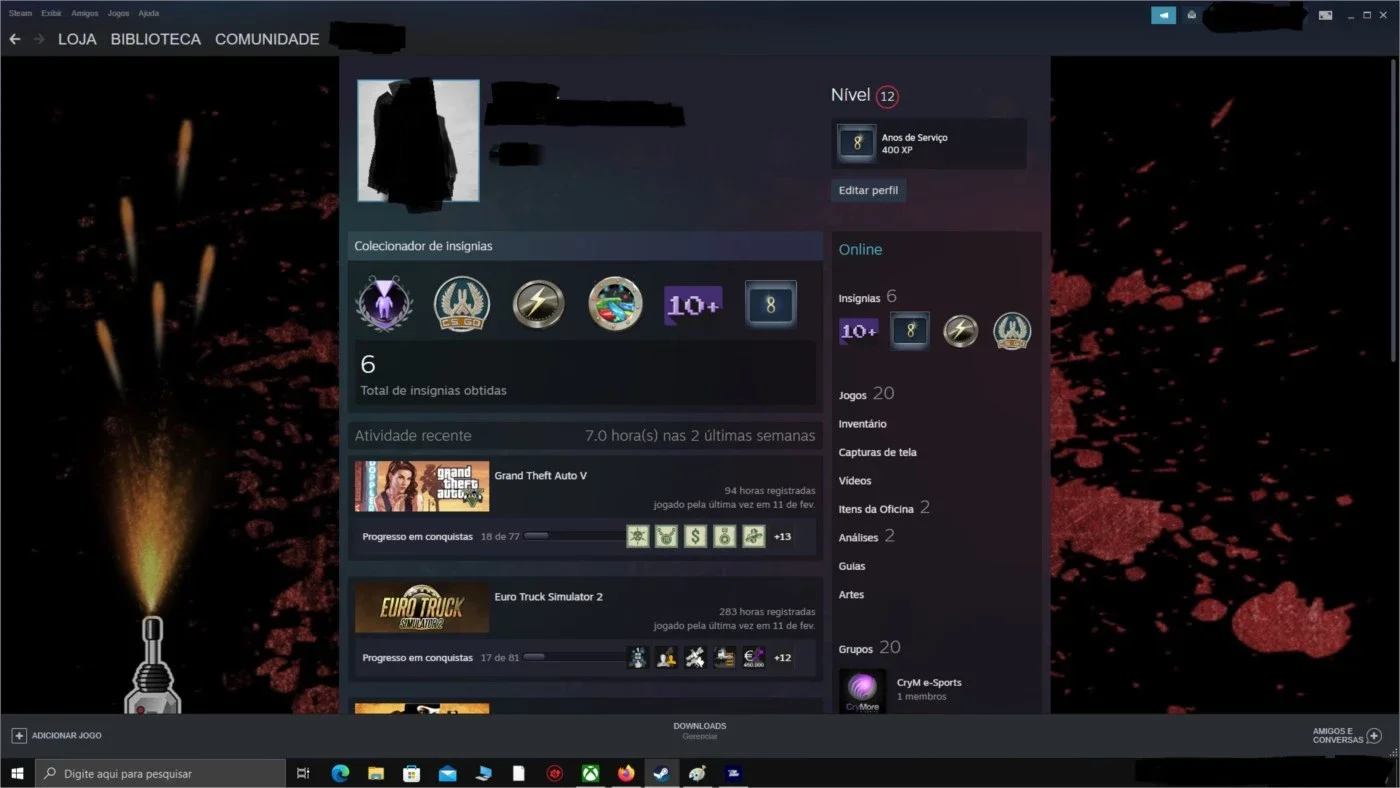Screen dimensions: 1400x788
Task: Open the Exibir menu
Action: point(51,14)
